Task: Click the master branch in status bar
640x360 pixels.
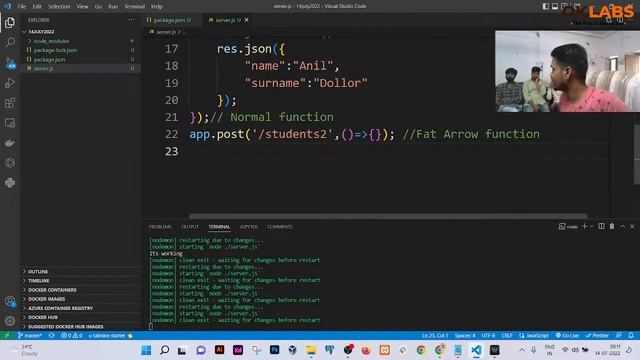Action: pyautogui.click(x=30, y=336)
